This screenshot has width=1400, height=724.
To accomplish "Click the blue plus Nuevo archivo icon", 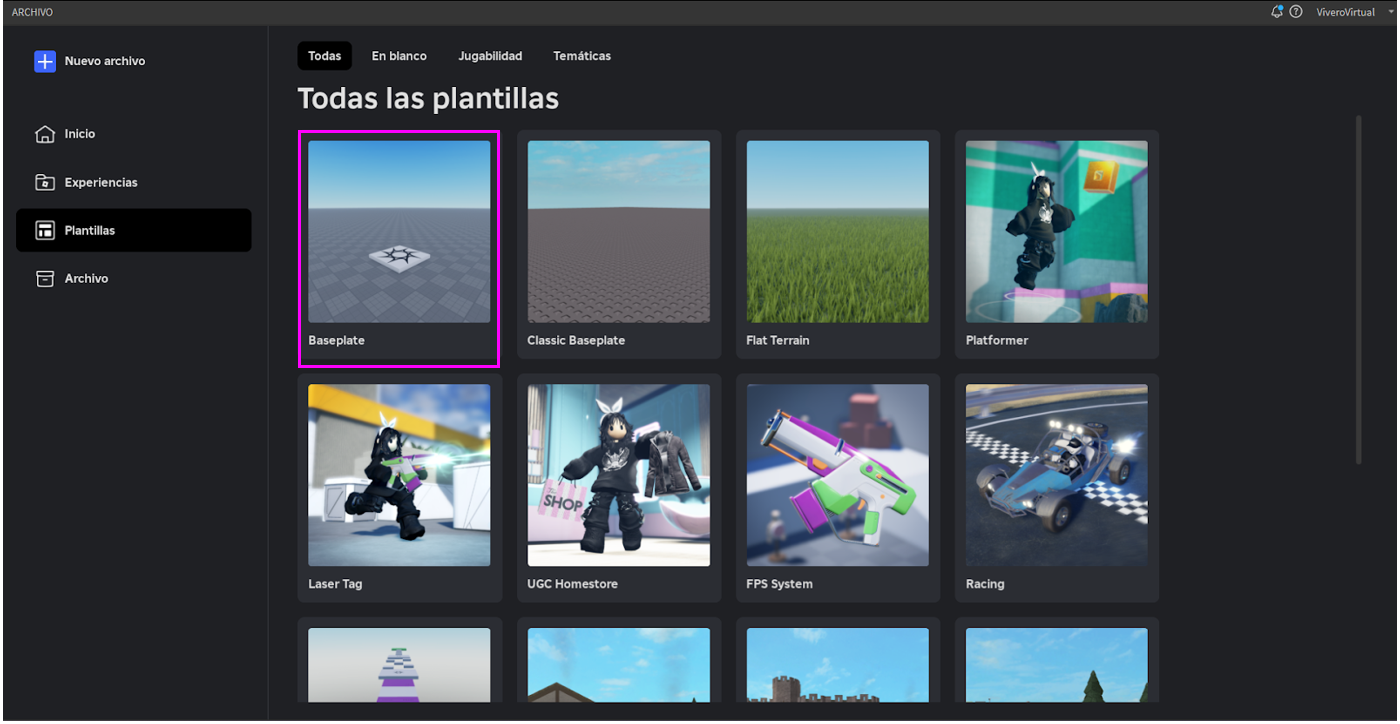I will point(45,61).
